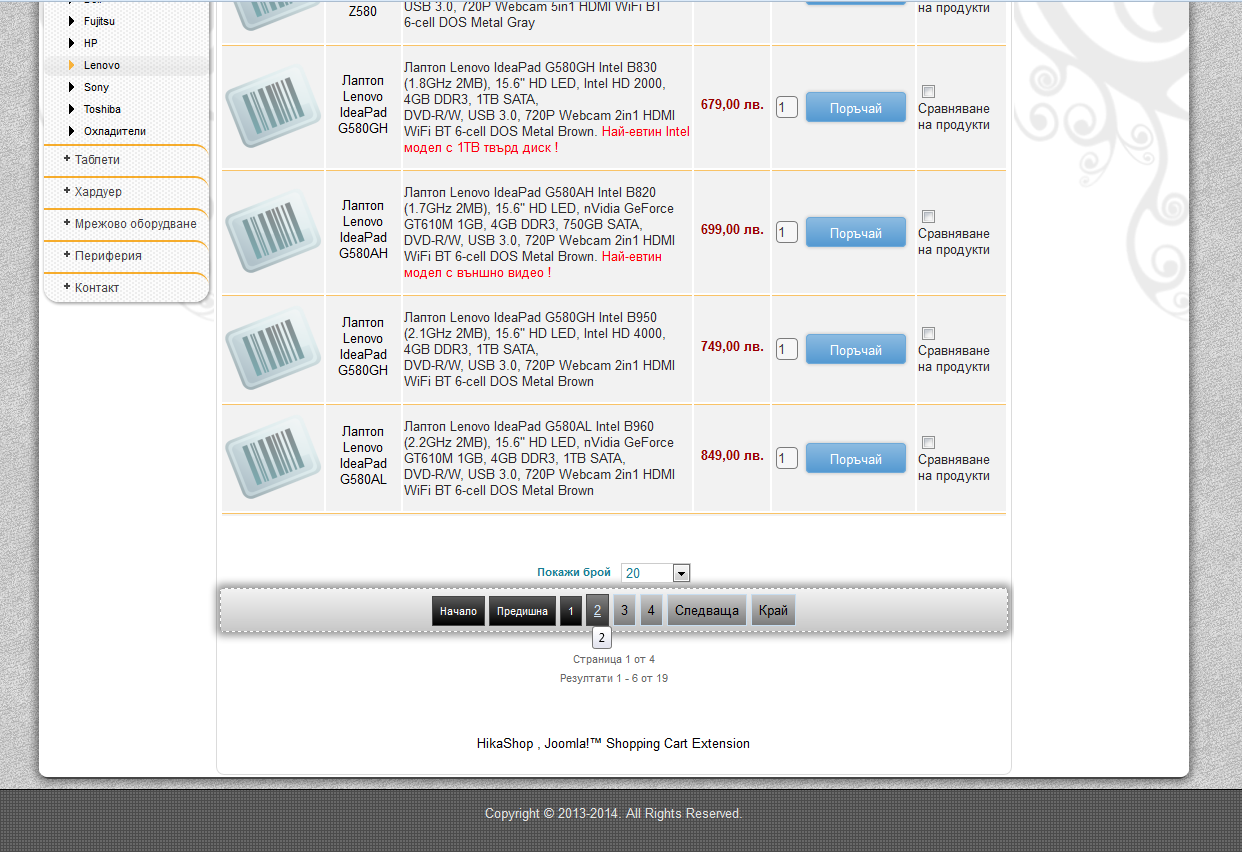1242x852 pixels.
Task: Click the HP category arrow icon
Action: 71,43
